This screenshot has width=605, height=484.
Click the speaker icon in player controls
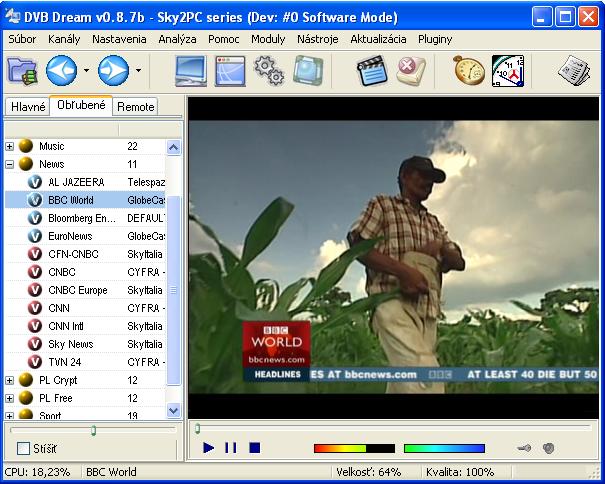tap(548, 448)
